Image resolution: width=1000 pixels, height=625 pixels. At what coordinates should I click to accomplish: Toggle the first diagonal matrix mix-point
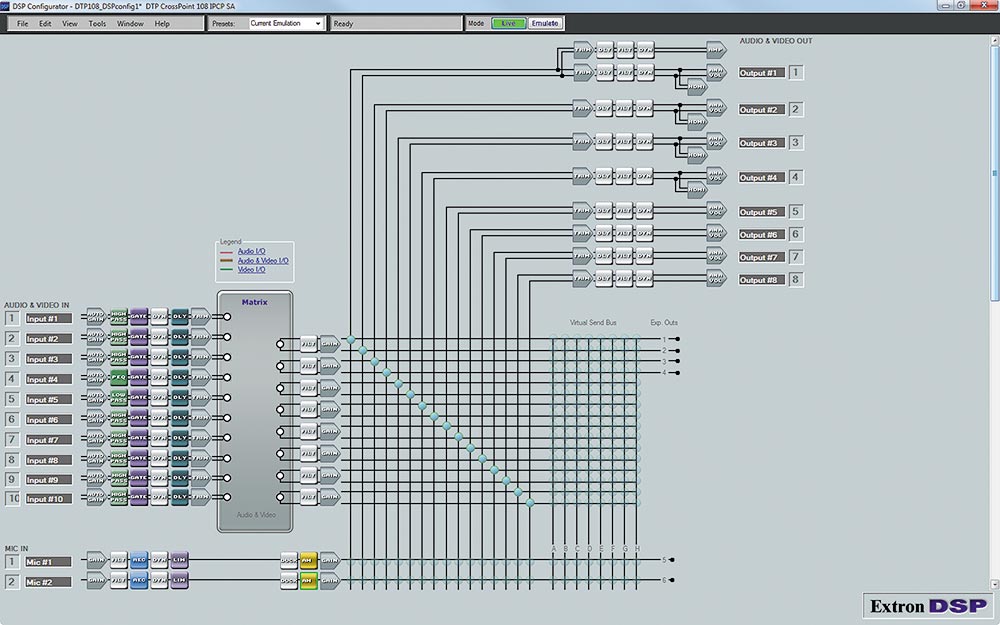(351, 340)
